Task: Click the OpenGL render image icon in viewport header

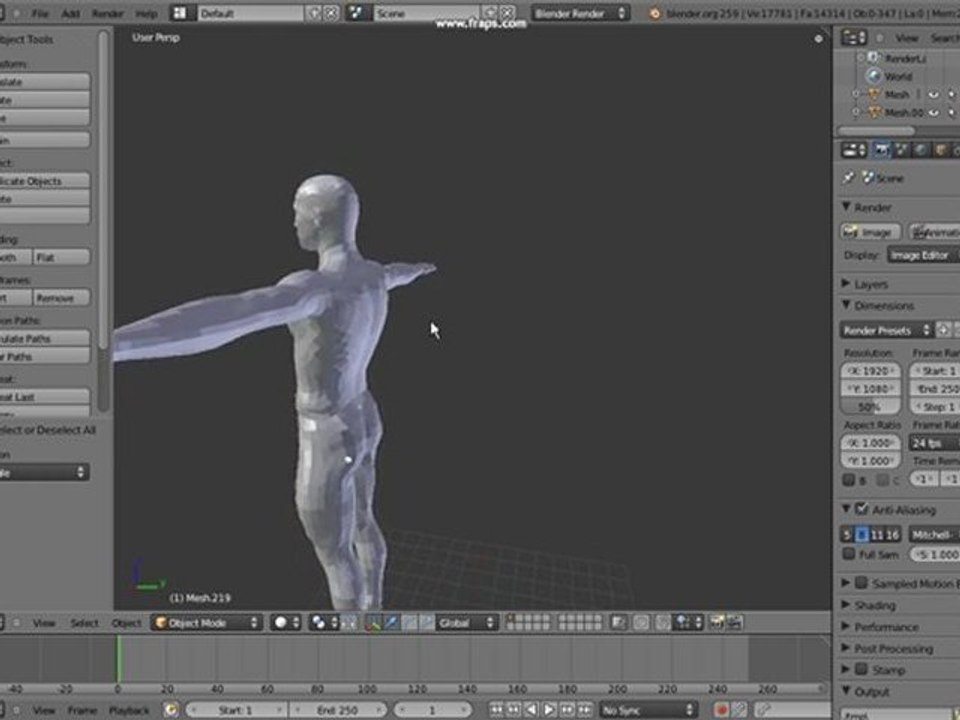Action: (x=717, y=623)
